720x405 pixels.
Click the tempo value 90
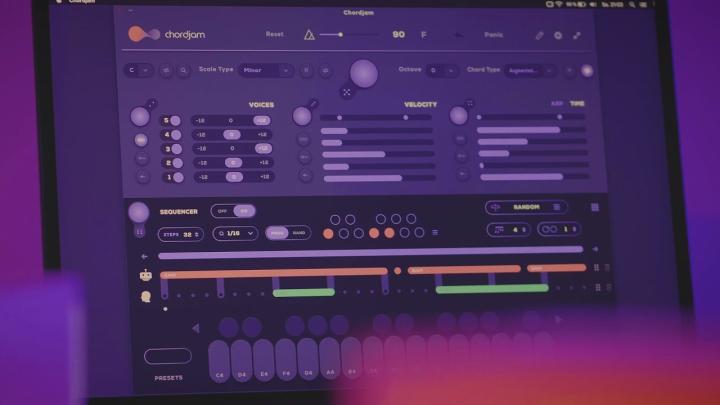coord(399,34)
